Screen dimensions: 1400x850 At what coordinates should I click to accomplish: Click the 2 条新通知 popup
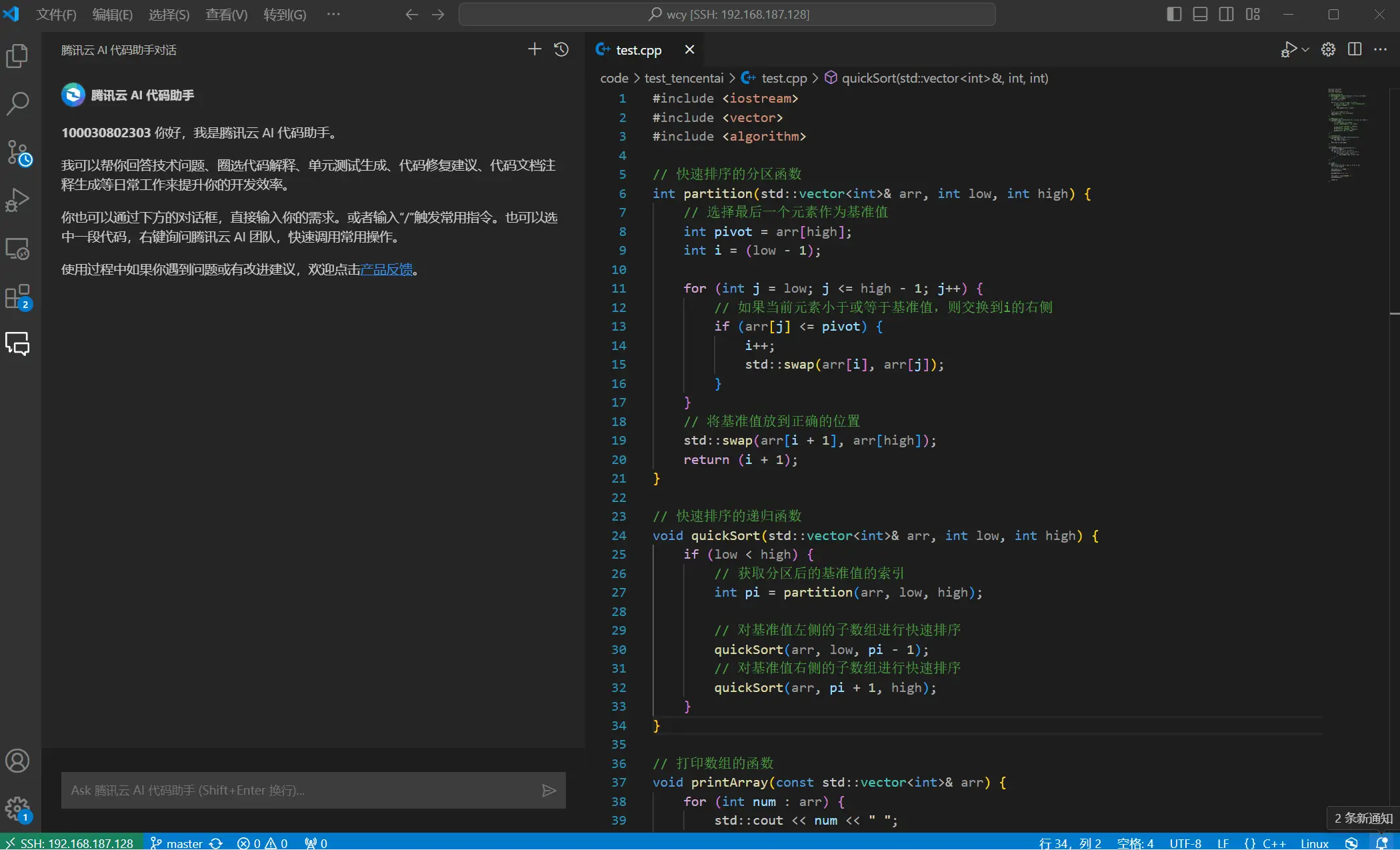pos(1363,818)
